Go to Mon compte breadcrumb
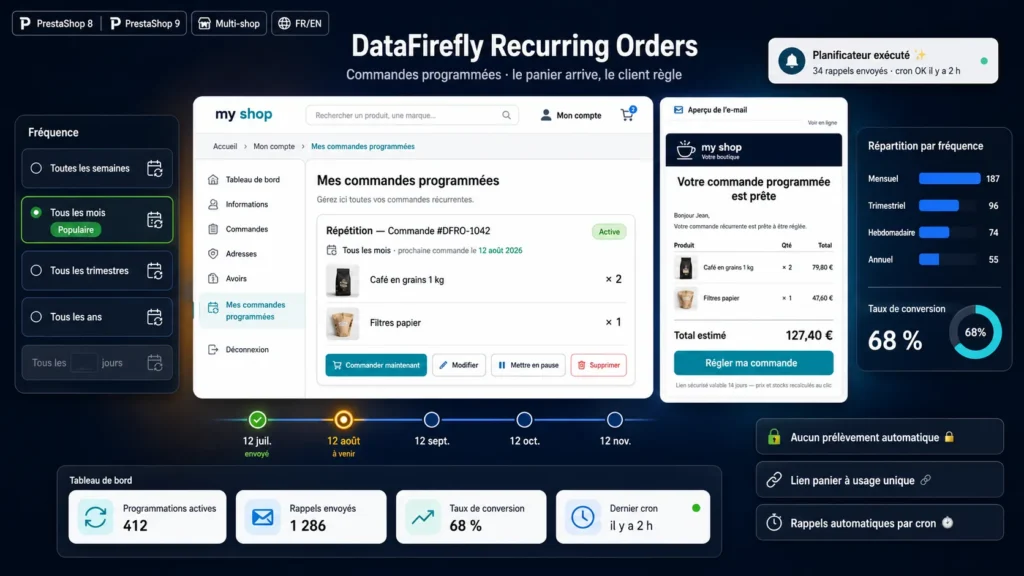Viewport: 1024px width, 576px height. click(274, 146)
